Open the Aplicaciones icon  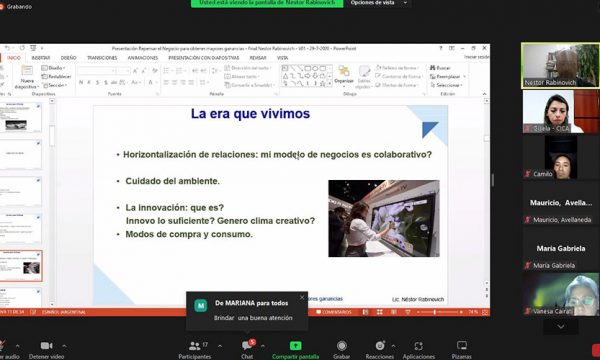click(x=418, y=346)
